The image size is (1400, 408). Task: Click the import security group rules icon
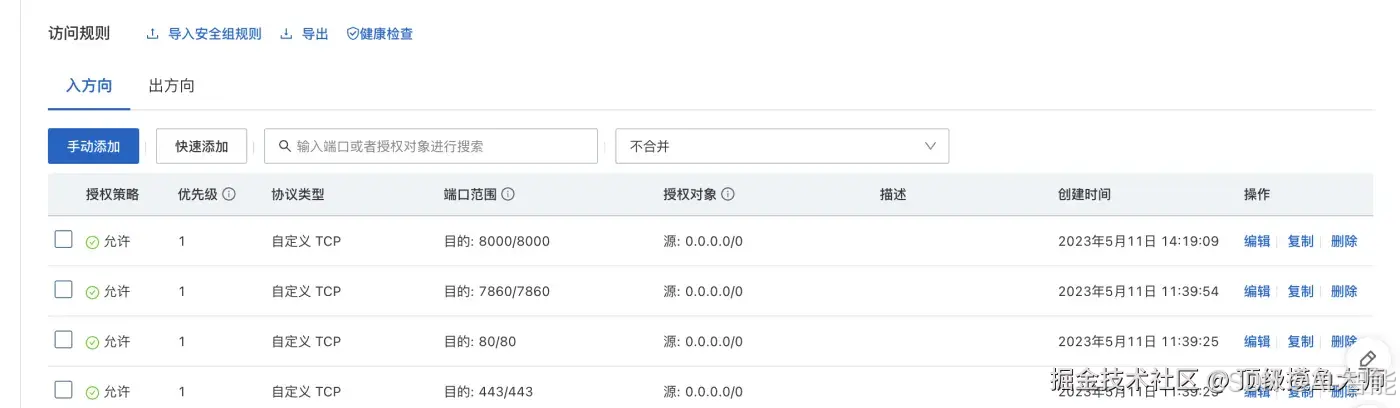153,34
